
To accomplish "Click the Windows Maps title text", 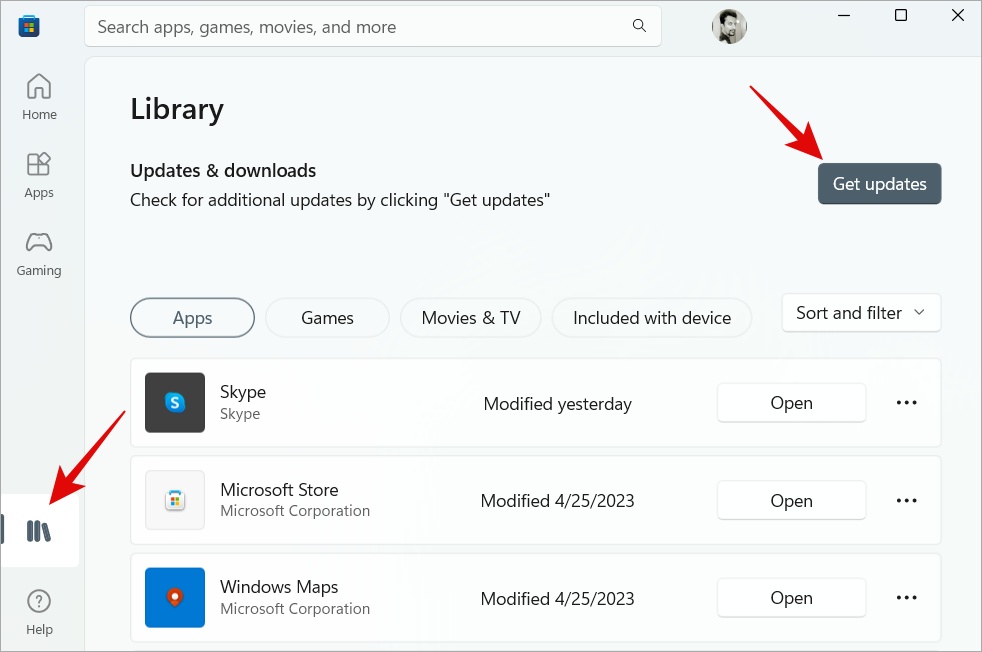I will click(279, 587).
